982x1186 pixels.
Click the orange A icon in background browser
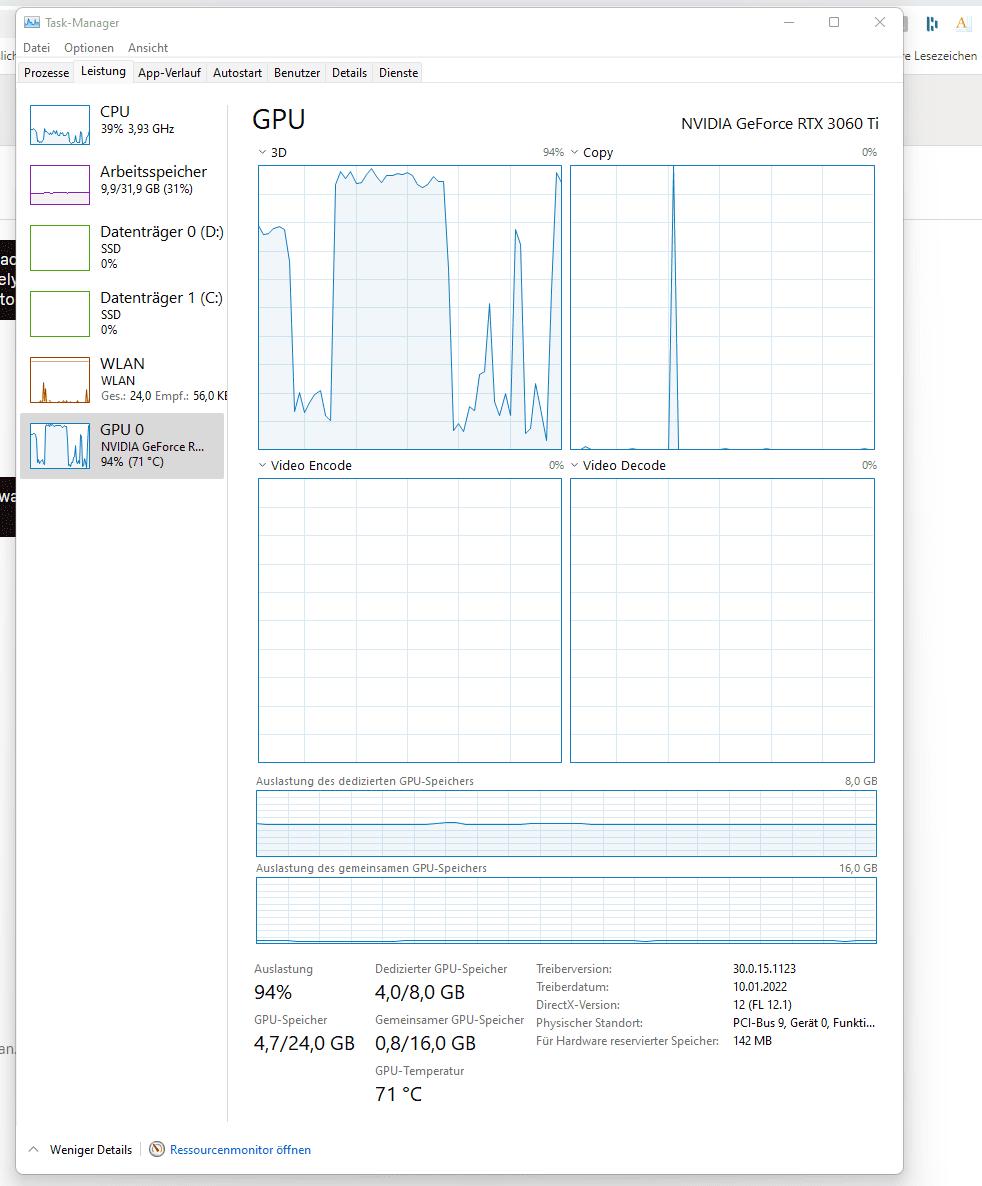pos(962,23)
